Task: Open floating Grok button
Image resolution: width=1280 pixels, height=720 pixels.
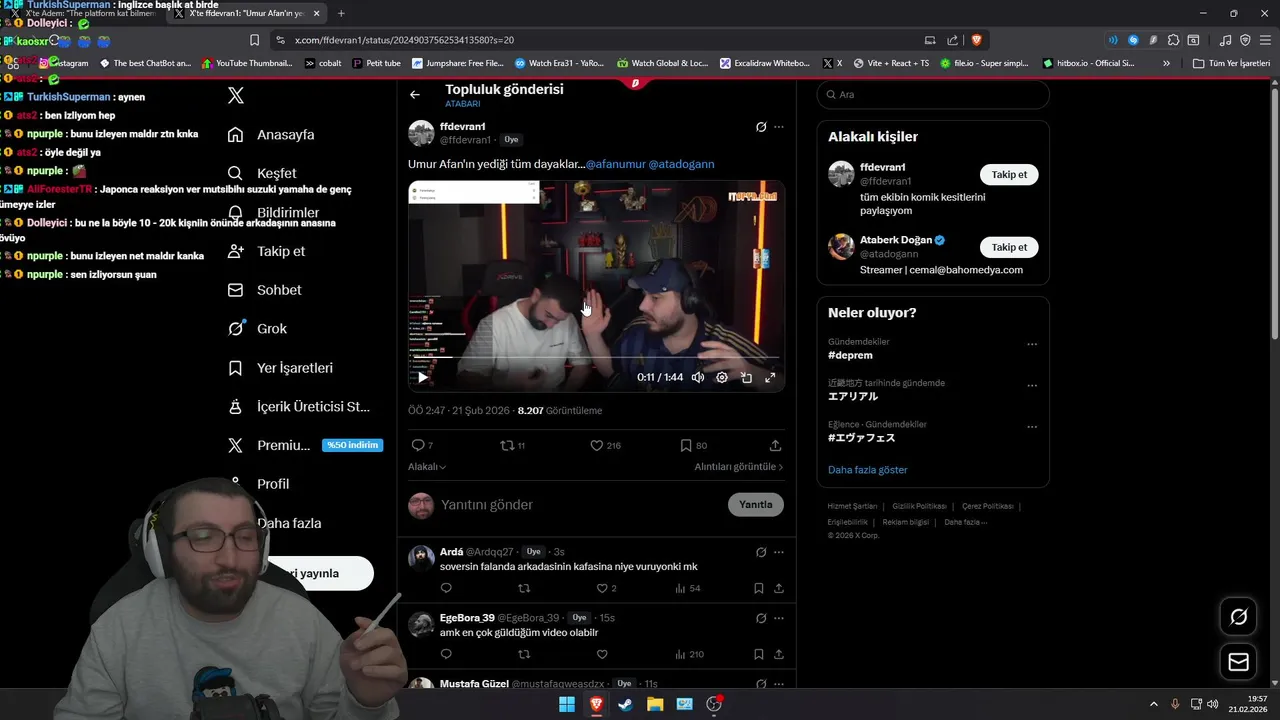Action: pyautogui.click(x=1238, y=617)
